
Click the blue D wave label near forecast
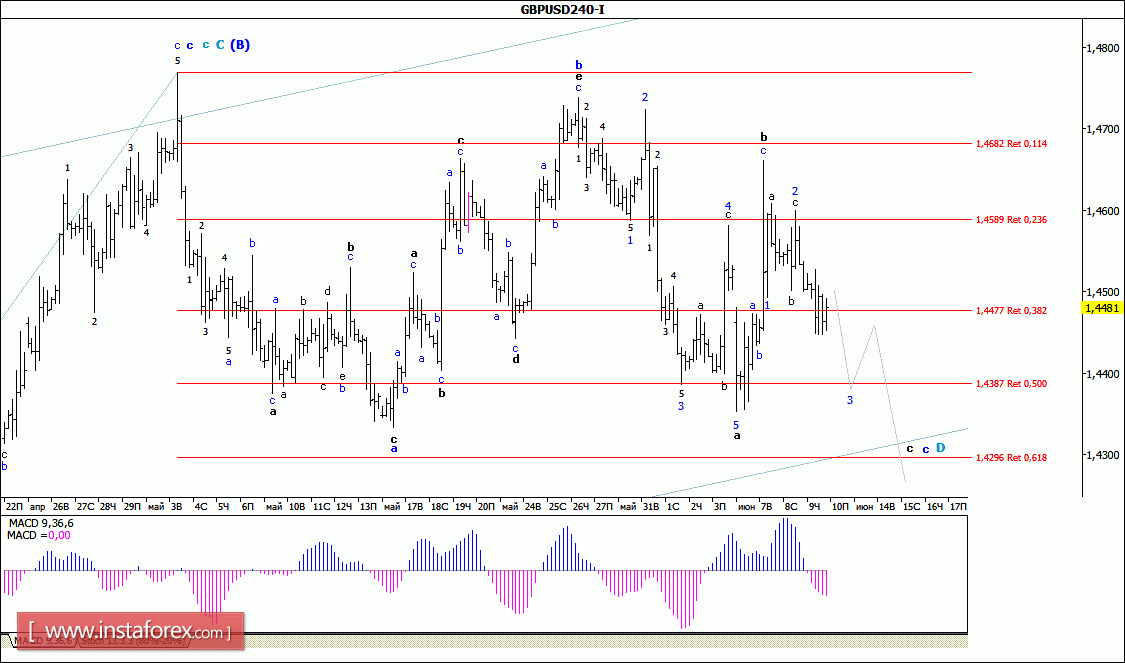(941, 449)
